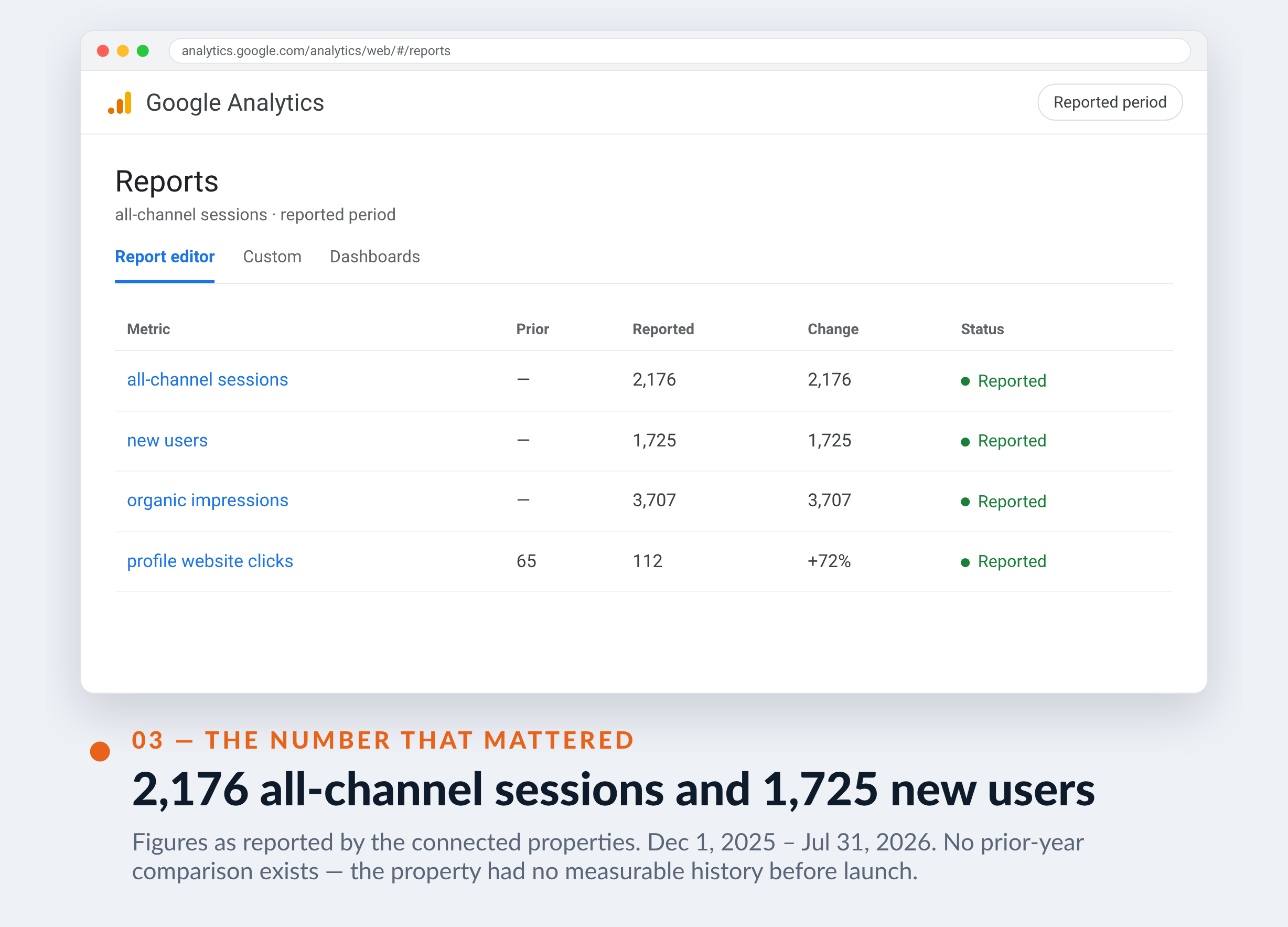Open the new users metric link
Viewport: 1288px width, 927px height.
tap(167, 440)
